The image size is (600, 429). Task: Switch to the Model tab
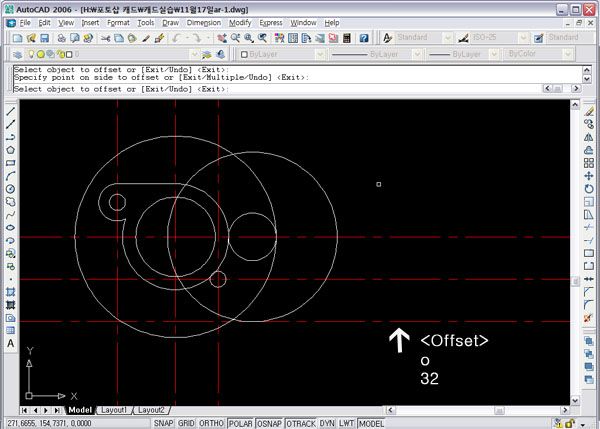pyautogui.click(x=80, y=410)
